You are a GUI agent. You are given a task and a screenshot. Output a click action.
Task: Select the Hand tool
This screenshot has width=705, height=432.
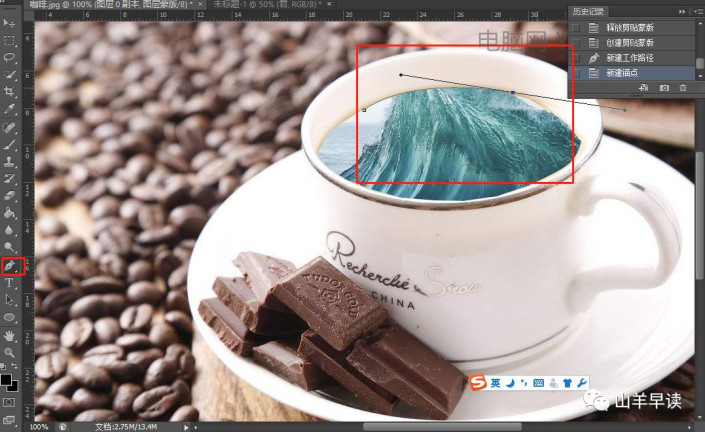[x=9, y=335]
